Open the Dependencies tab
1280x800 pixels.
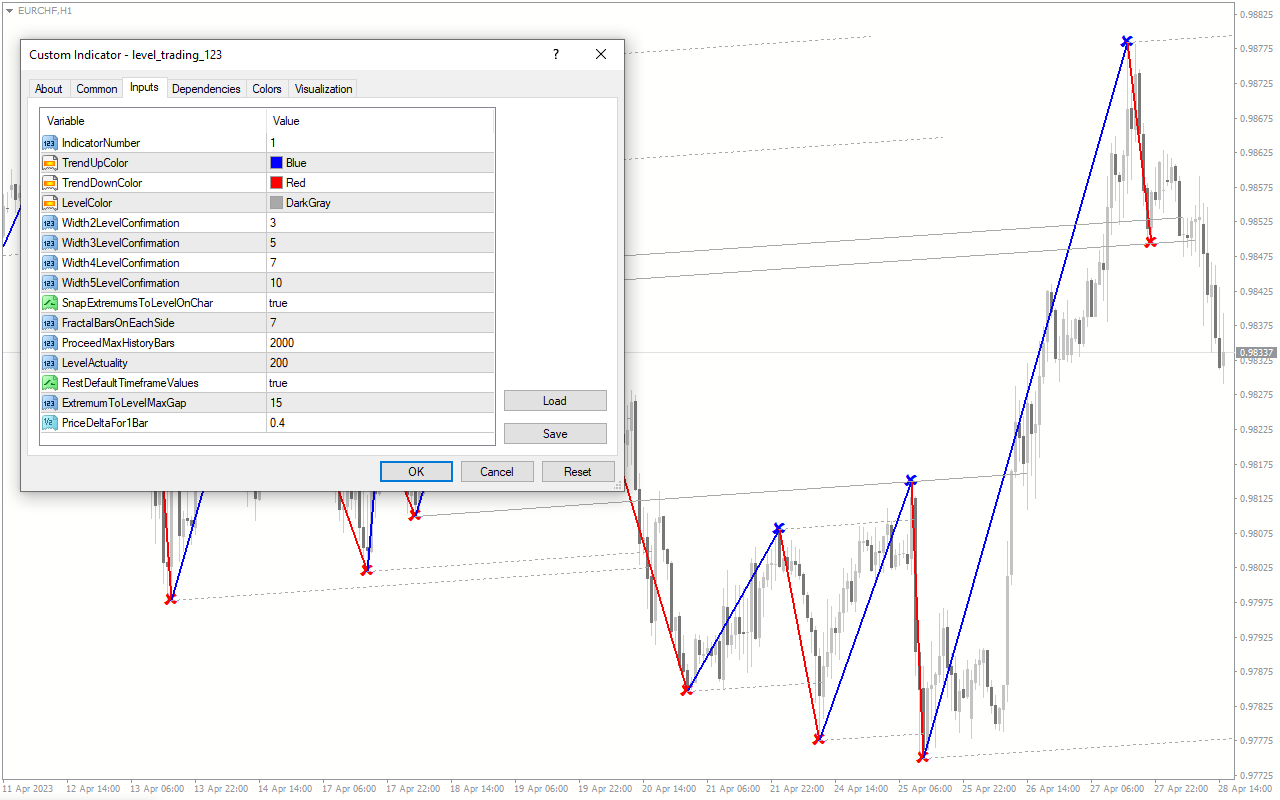pos(206,89)
